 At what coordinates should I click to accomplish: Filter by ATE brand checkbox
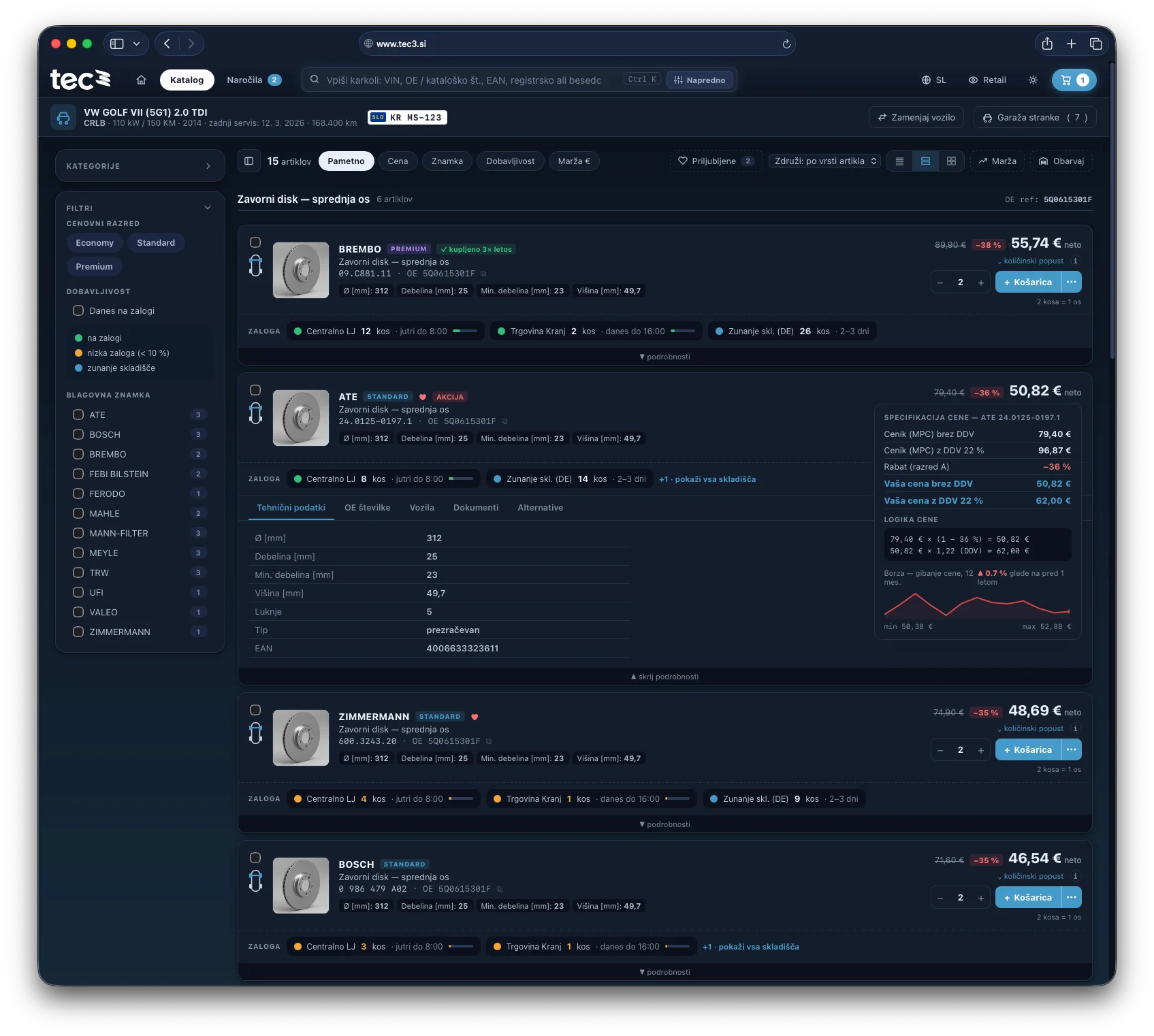pos(78,415)
